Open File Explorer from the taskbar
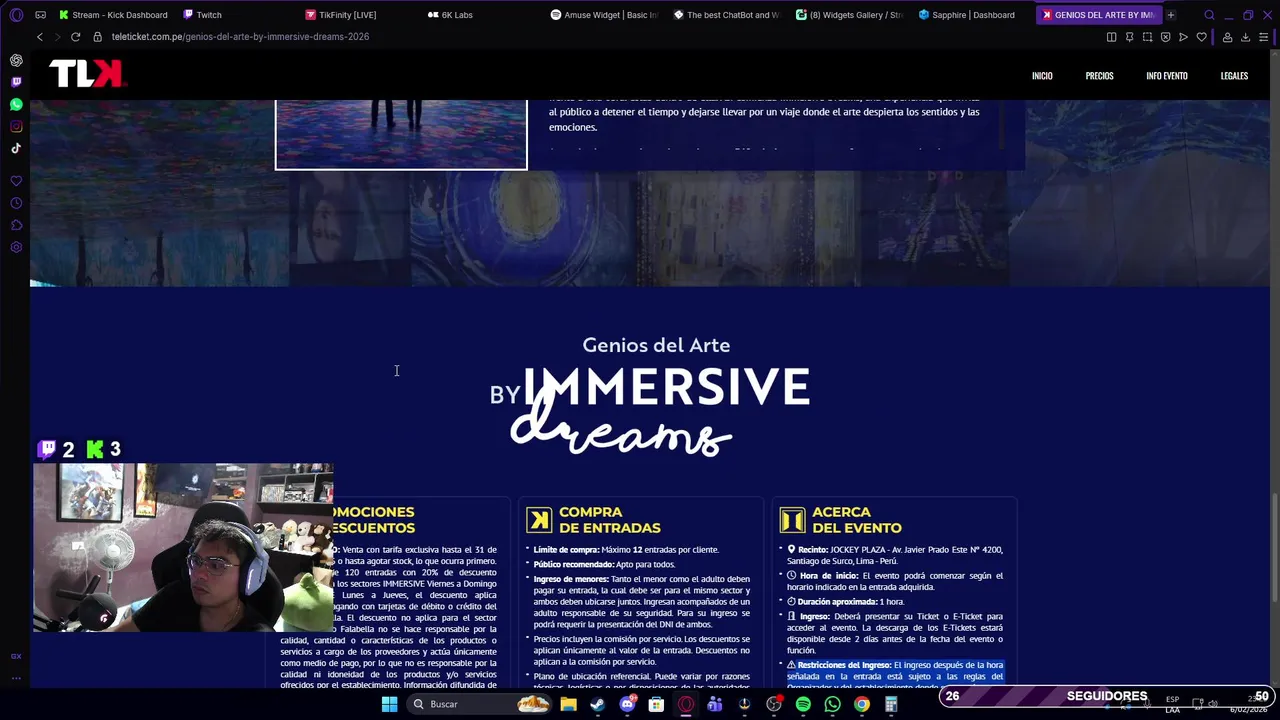The width and height of the screenshot is (1280, 720). pyautogui.click(x=568, y=704)
